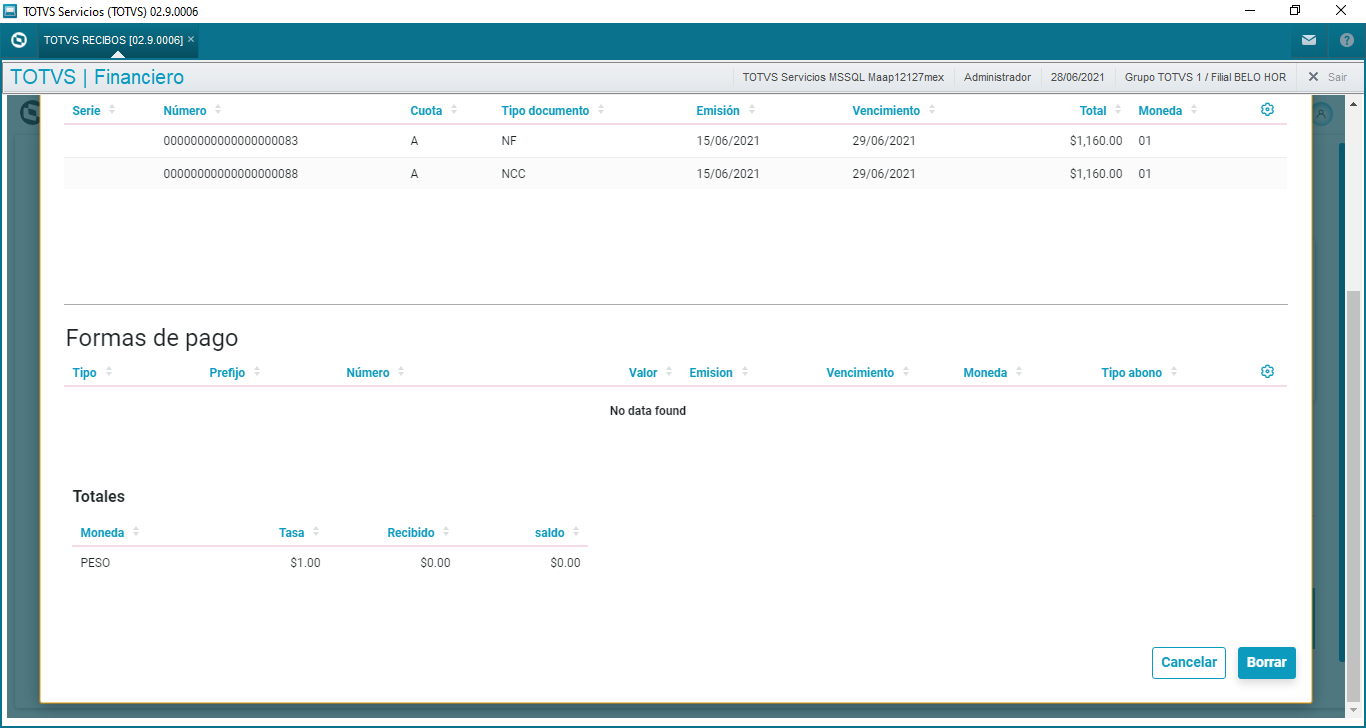Click Emisión date 15/06/2021 in NF row
Screen dimensions: 1366x728
(728, 141)
